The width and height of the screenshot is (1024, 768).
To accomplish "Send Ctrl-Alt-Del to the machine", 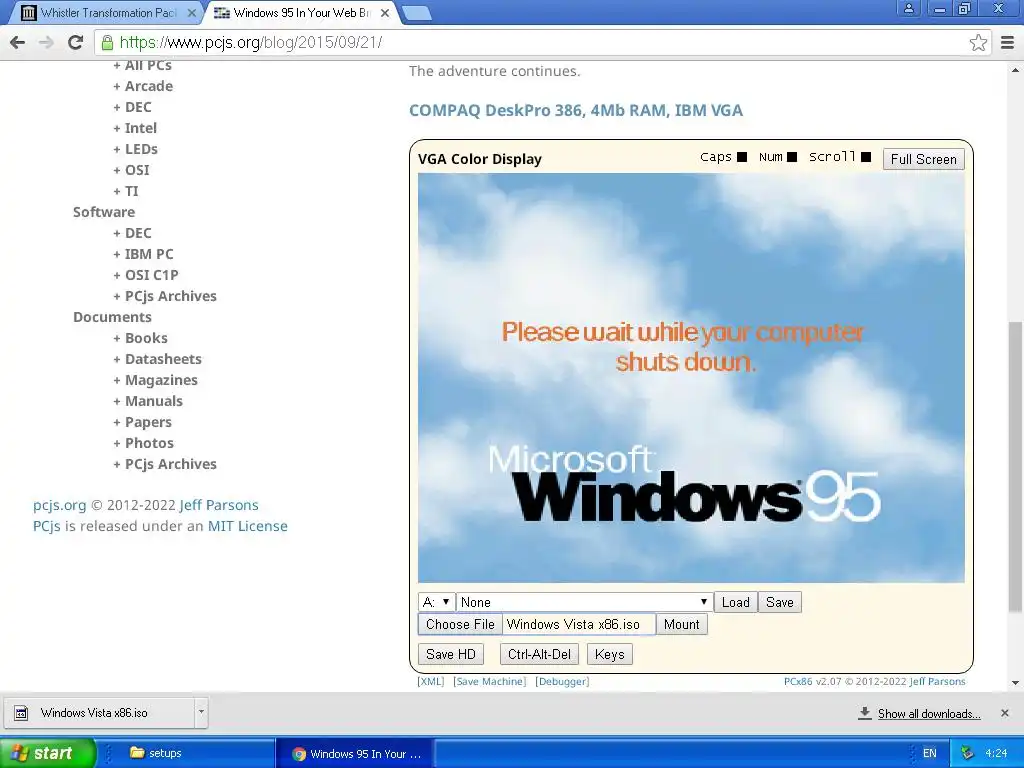I will point(539,654).
